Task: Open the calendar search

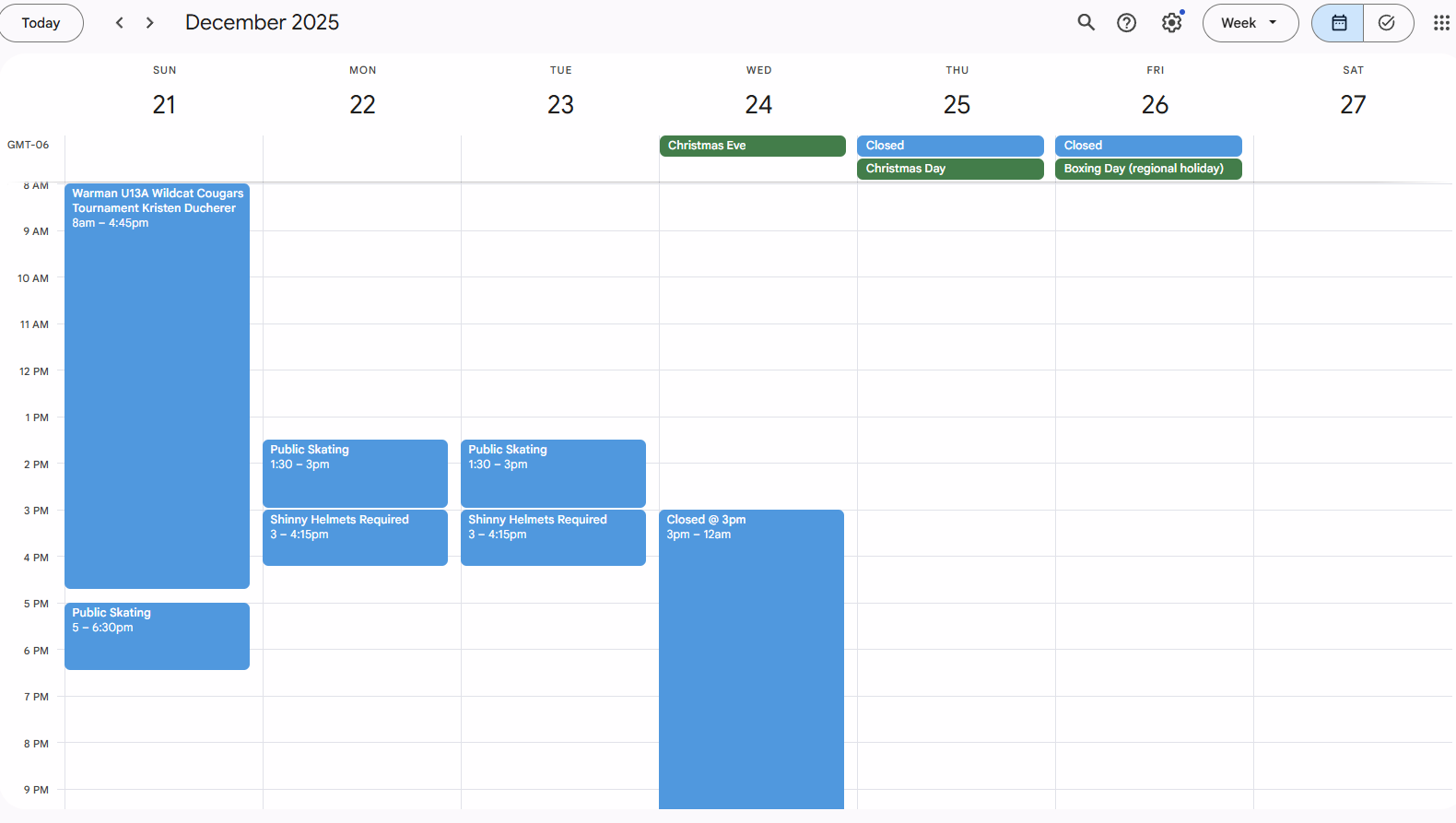Action: (x=1086, y=23)
